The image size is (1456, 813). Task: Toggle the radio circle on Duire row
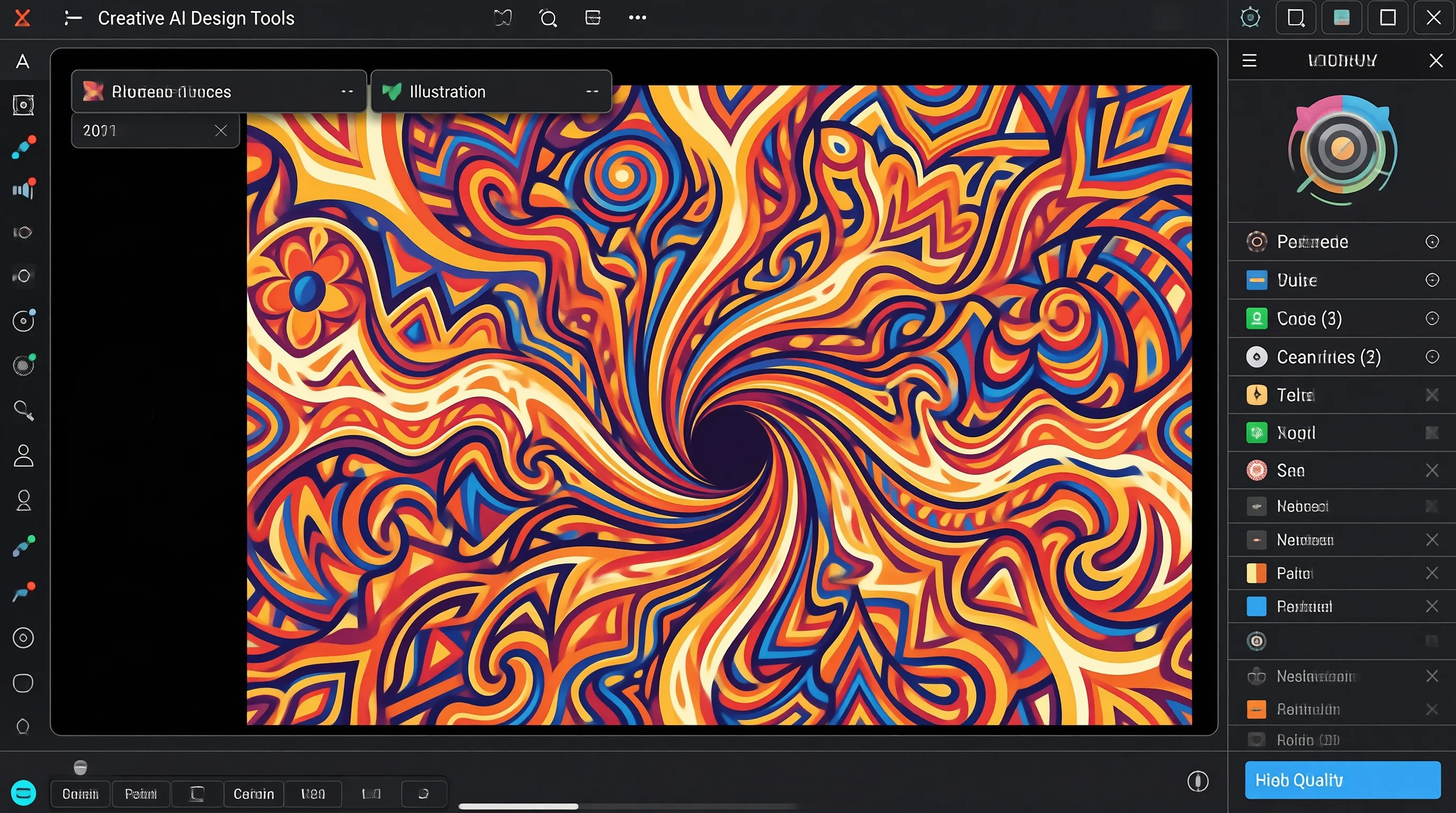(1432, 280)
